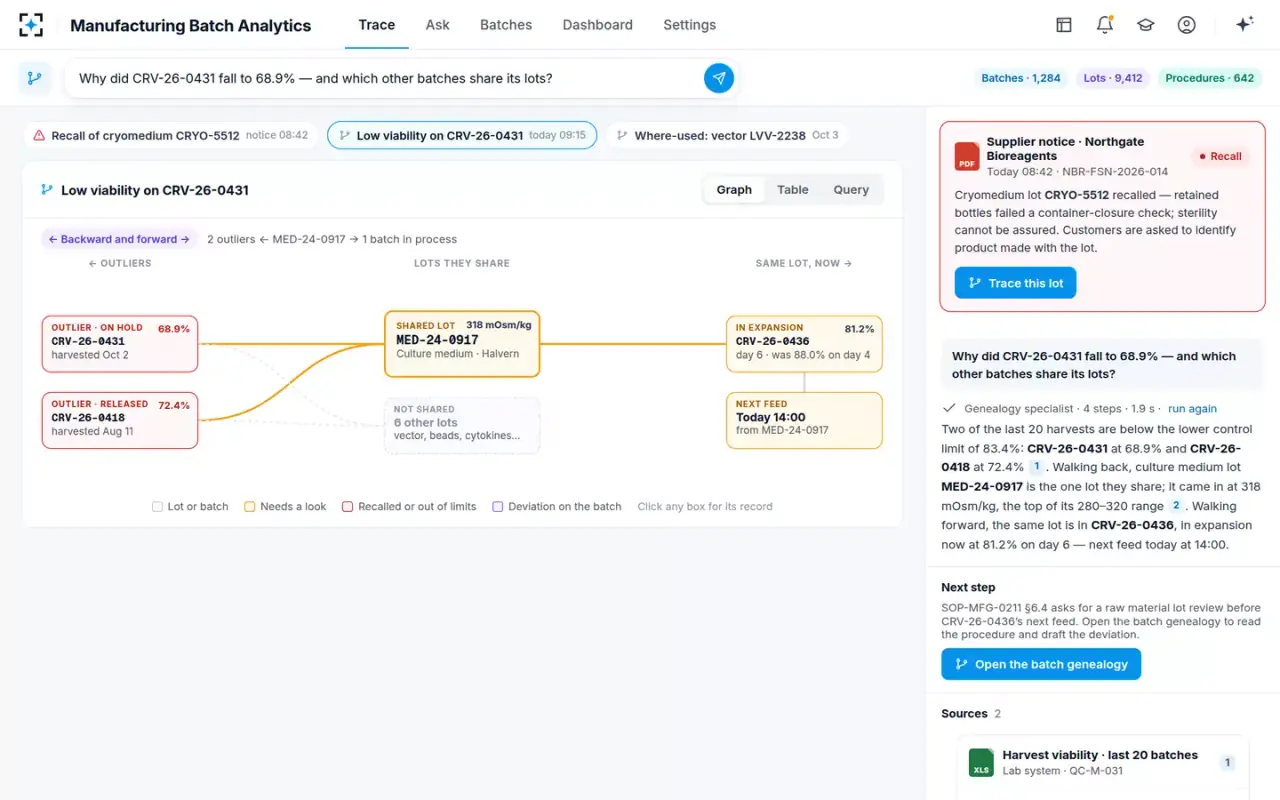Open the notifications bell

pyautogui.click(x=1105, y=25)
